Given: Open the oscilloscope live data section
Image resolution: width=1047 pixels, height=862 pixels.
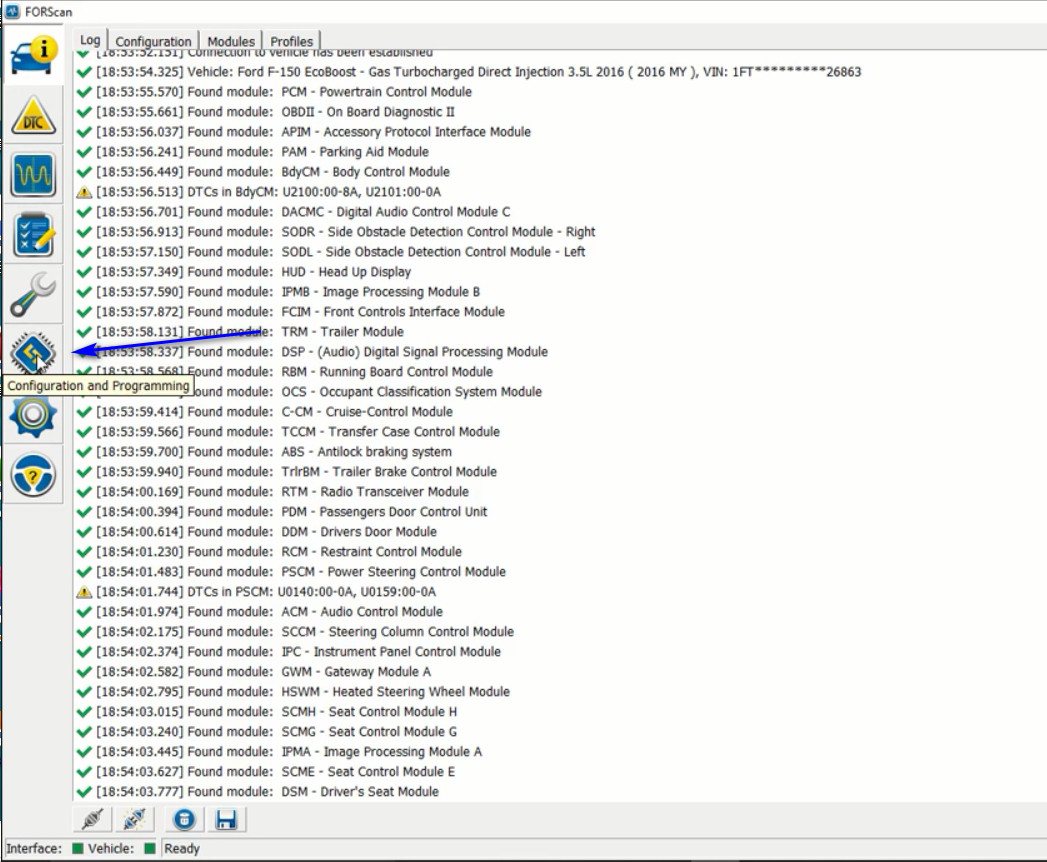Looking at the screenshot, I should click(33, 174).
